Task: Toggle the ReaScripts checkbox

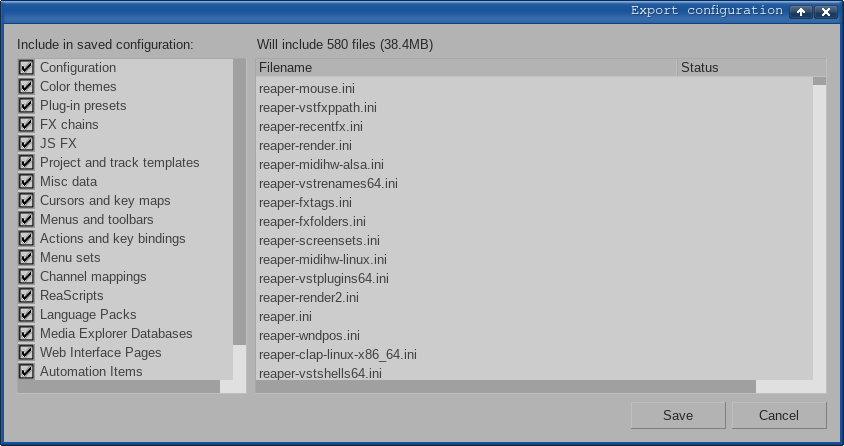Action: (26, 295)
